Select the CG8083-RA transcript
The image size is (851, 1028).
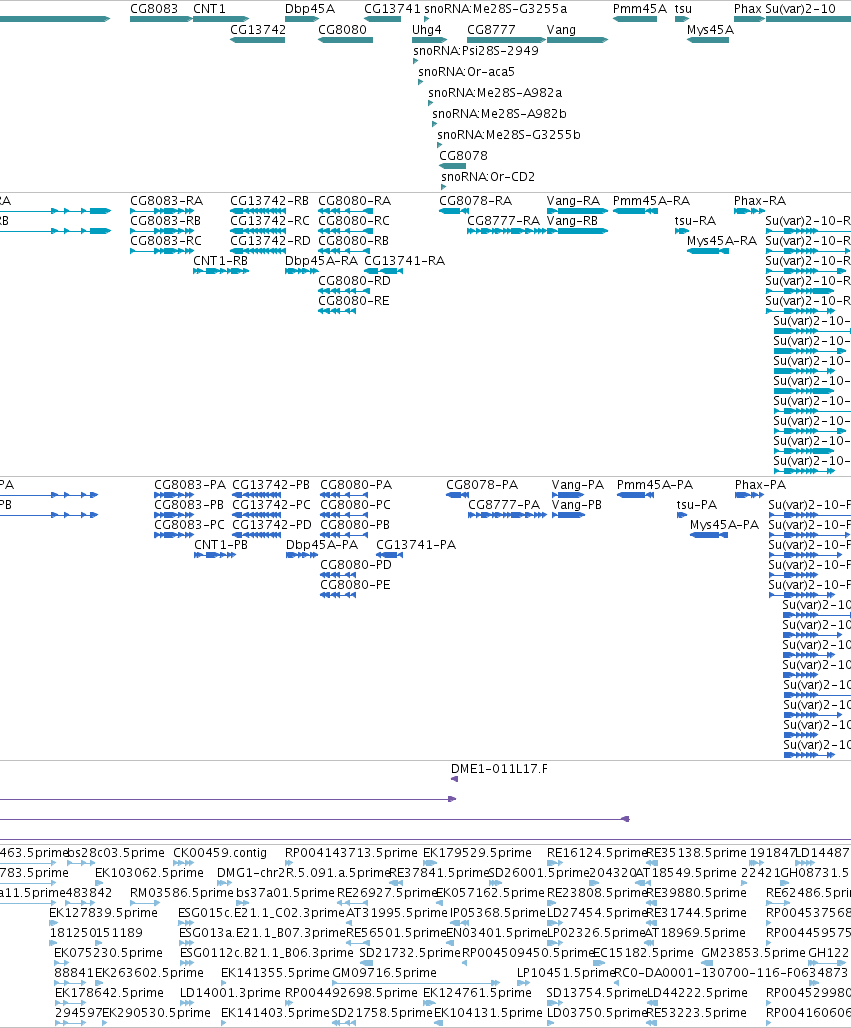click(162, 211)
